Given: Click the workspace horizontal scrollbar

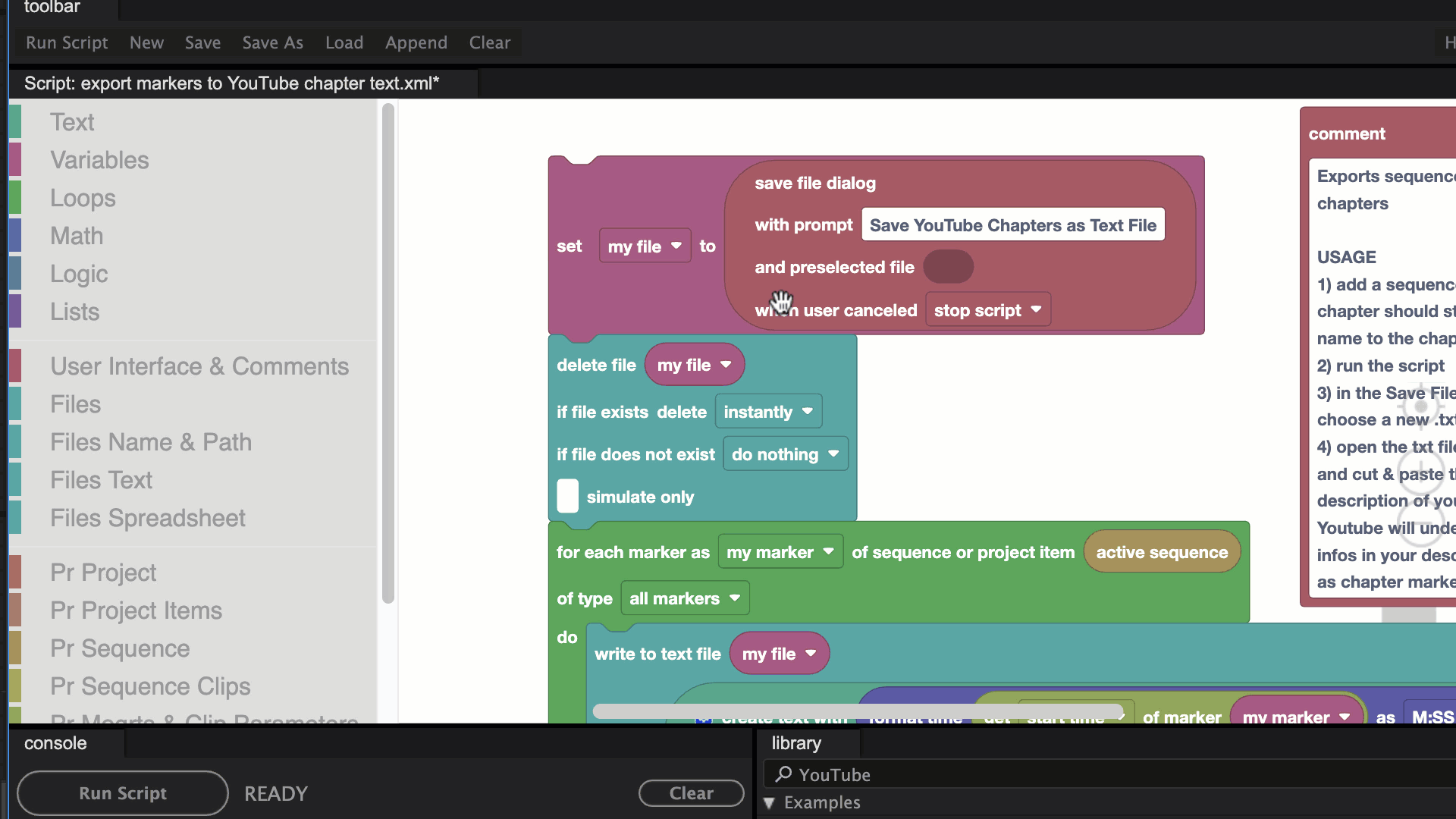Looking at the screenshot, I should pyautogui.click(x=857, y=711).
